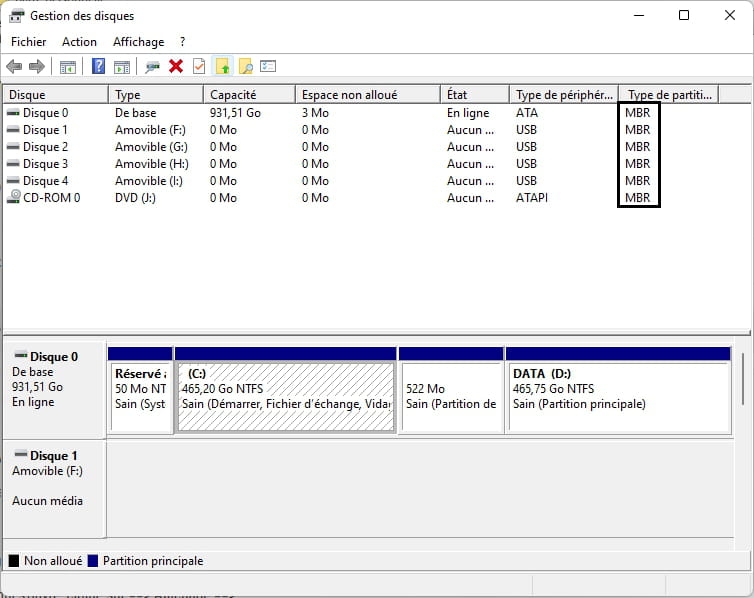
Task: Click the Back arrow in the toolbar
Action: click(14, 67)
